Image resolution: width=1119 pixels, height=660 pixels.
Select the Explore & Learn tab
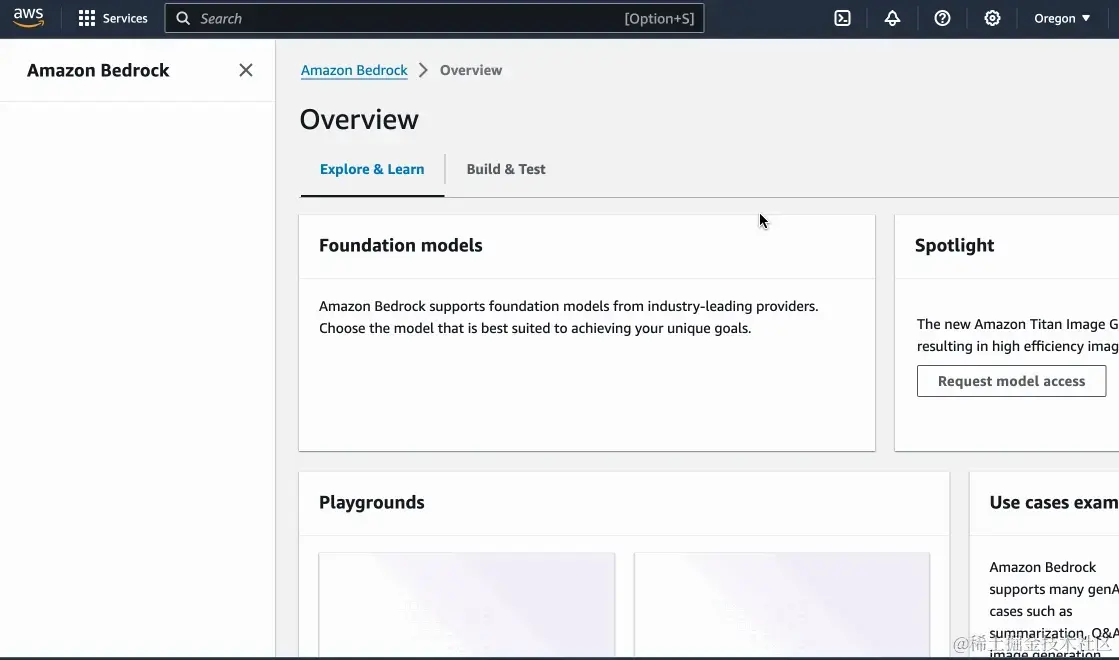(372, 169)
